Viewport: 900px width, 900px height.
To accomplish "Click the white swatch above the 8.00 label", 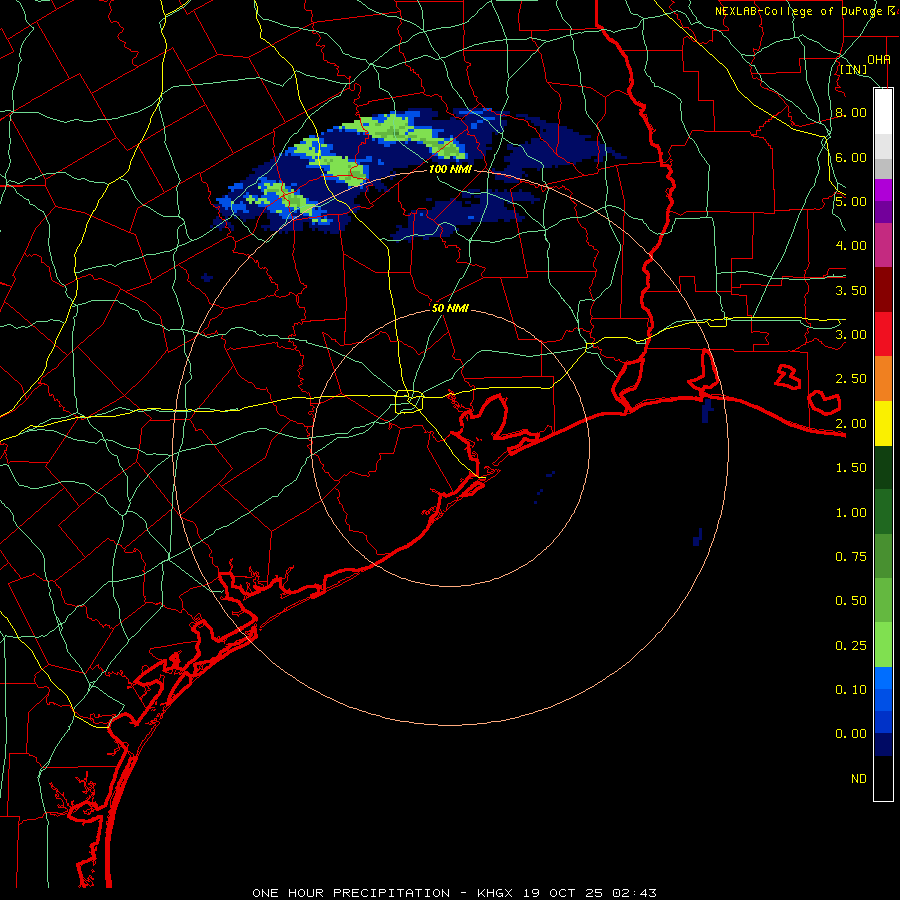I will coord(883,111).
